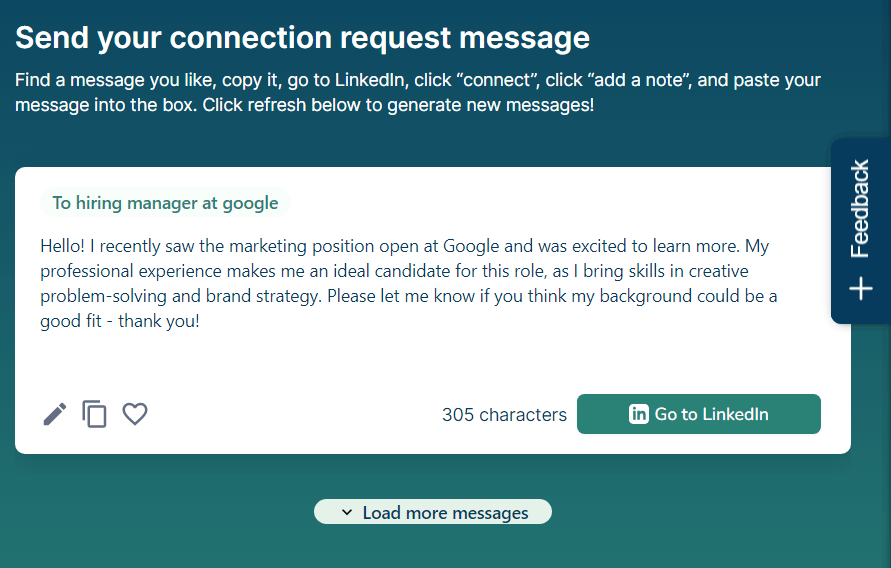Click the word 'Google' in the message body

(x=471, y=247)
